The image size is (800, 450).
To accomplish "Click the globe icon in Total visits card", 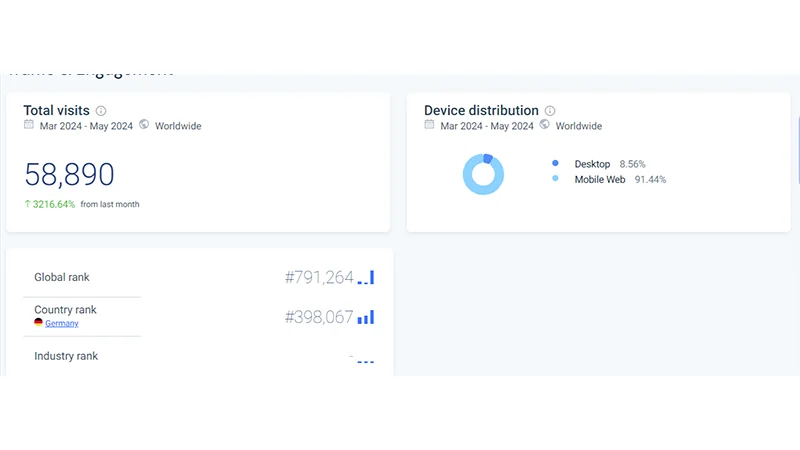I will pos(144,125).
